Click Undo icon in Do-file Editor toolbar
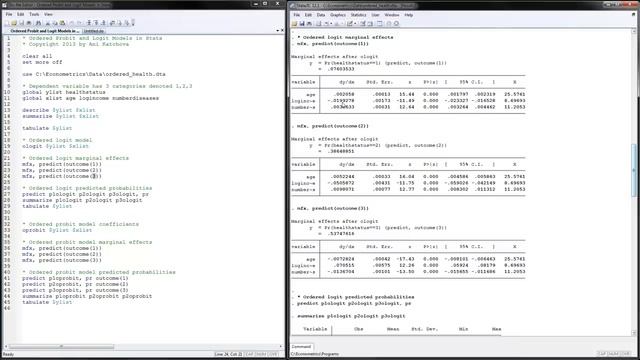This screenshot has height=360, width=640. 71,23
